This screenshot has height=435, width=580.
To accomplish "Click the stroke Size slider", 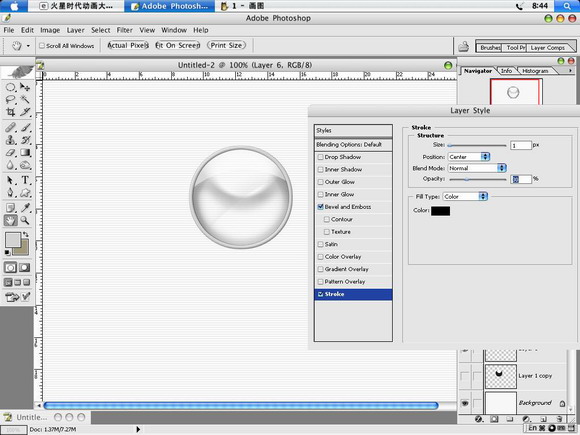I will click(x=477, y=145).
